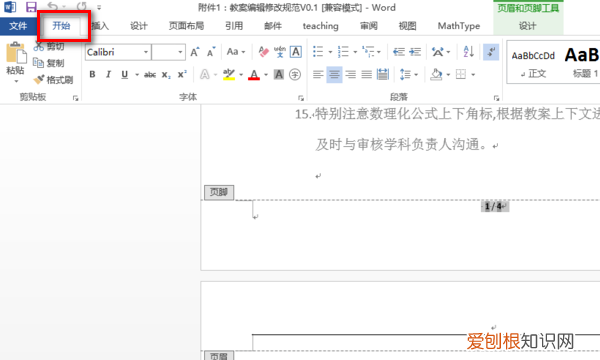
Task: Toggle align right
Action: tap(351, 74)
